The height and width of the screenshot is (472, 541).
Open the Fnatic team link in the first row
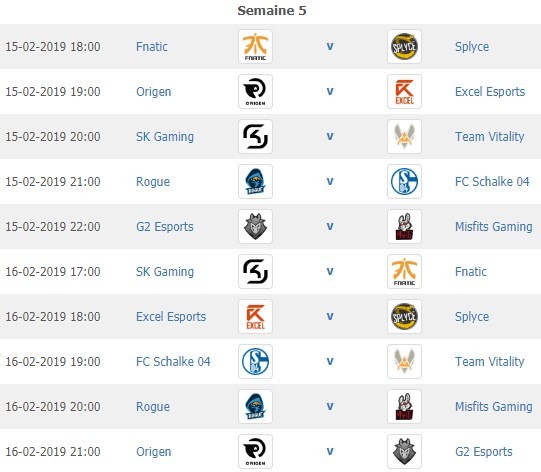point(152,47)
